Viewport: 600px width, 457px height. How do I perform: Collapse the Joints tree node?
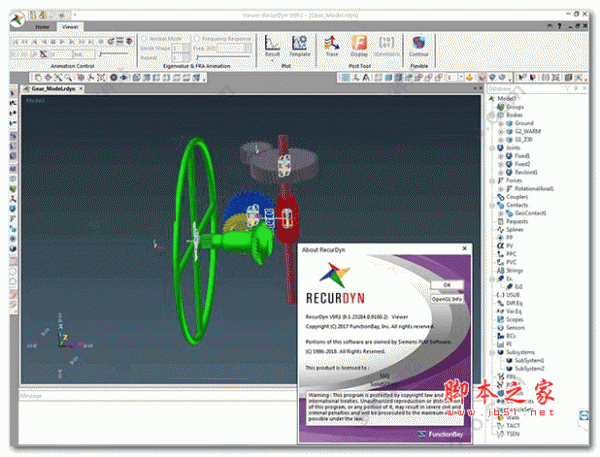[492, 148]
